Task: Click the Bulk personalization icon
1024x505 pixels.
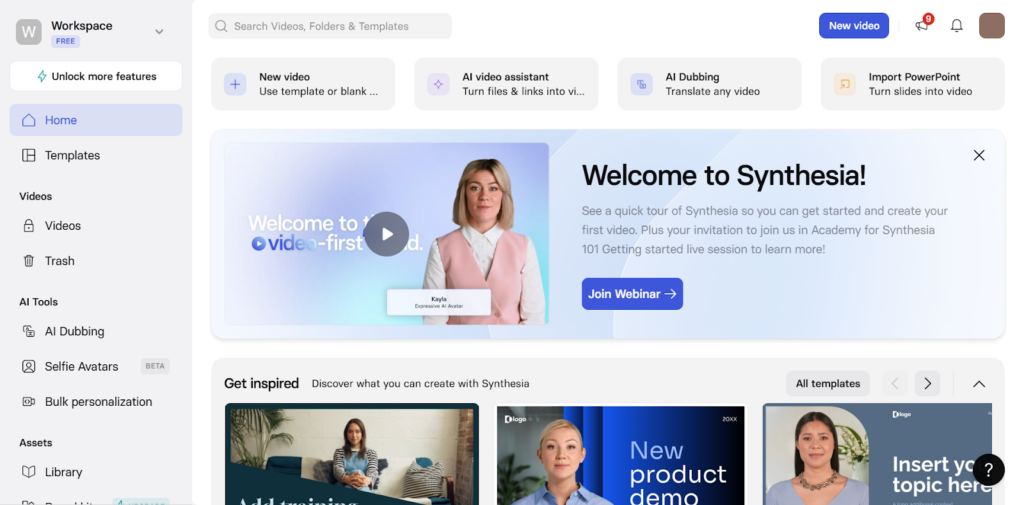Action: click(29, 402)
